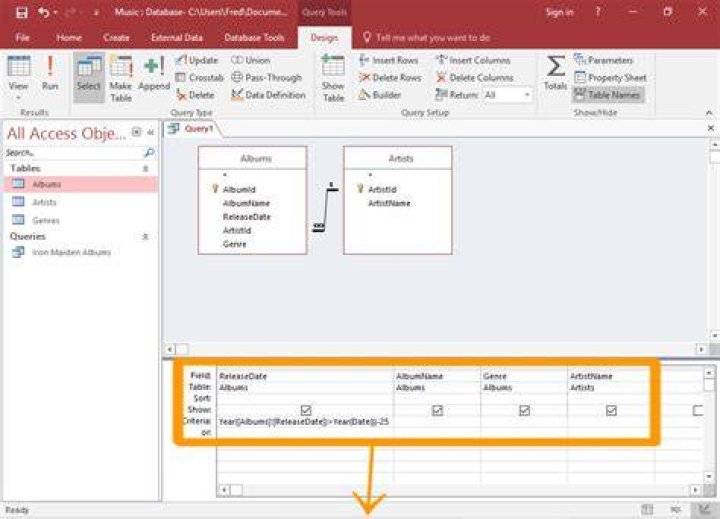Uncheck Show box for Genre column
Viewport: 720px width, 519px height.
(x=524, y=410)
